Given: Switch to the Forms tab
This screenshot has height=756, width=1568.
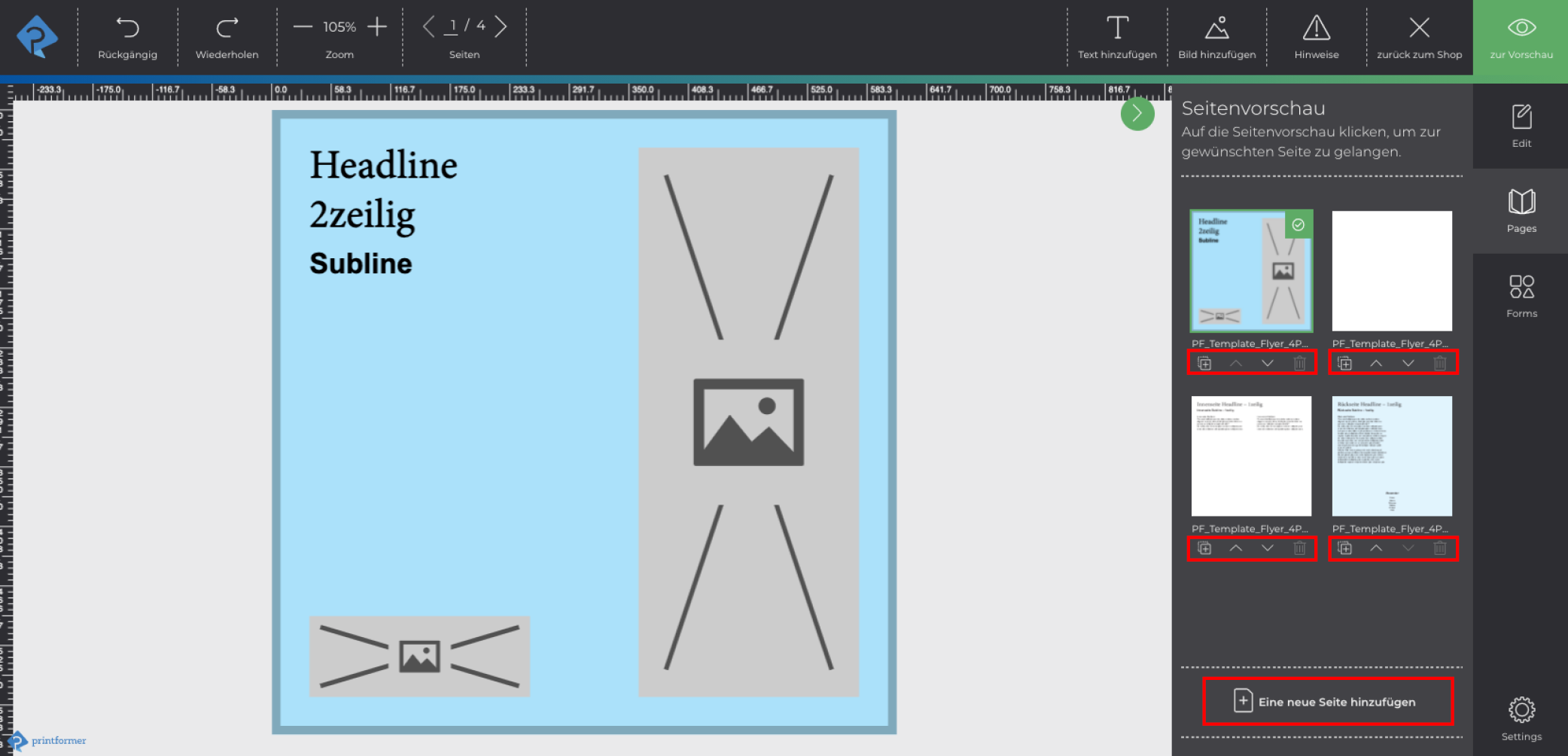Looking at the screenshot, I should coord(1521,296).
